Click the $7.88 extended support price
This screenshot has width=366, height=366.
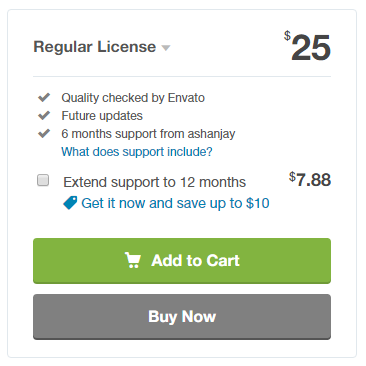310,180
